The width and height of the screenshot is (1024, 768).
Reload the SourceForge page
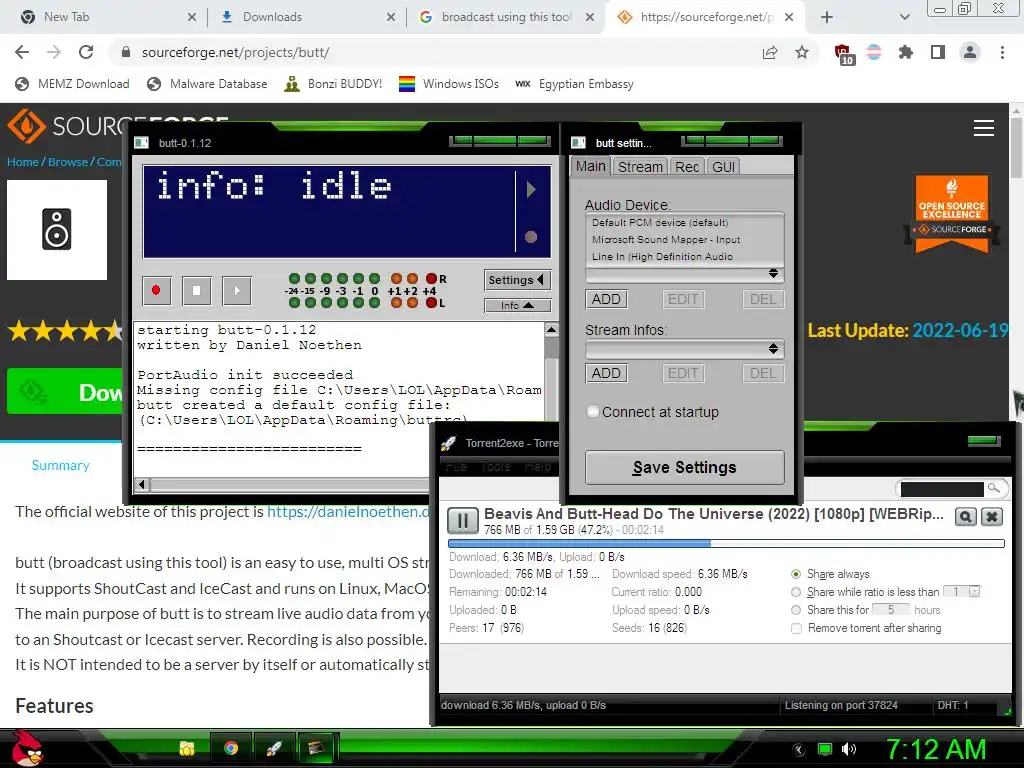tap(86, 52)
